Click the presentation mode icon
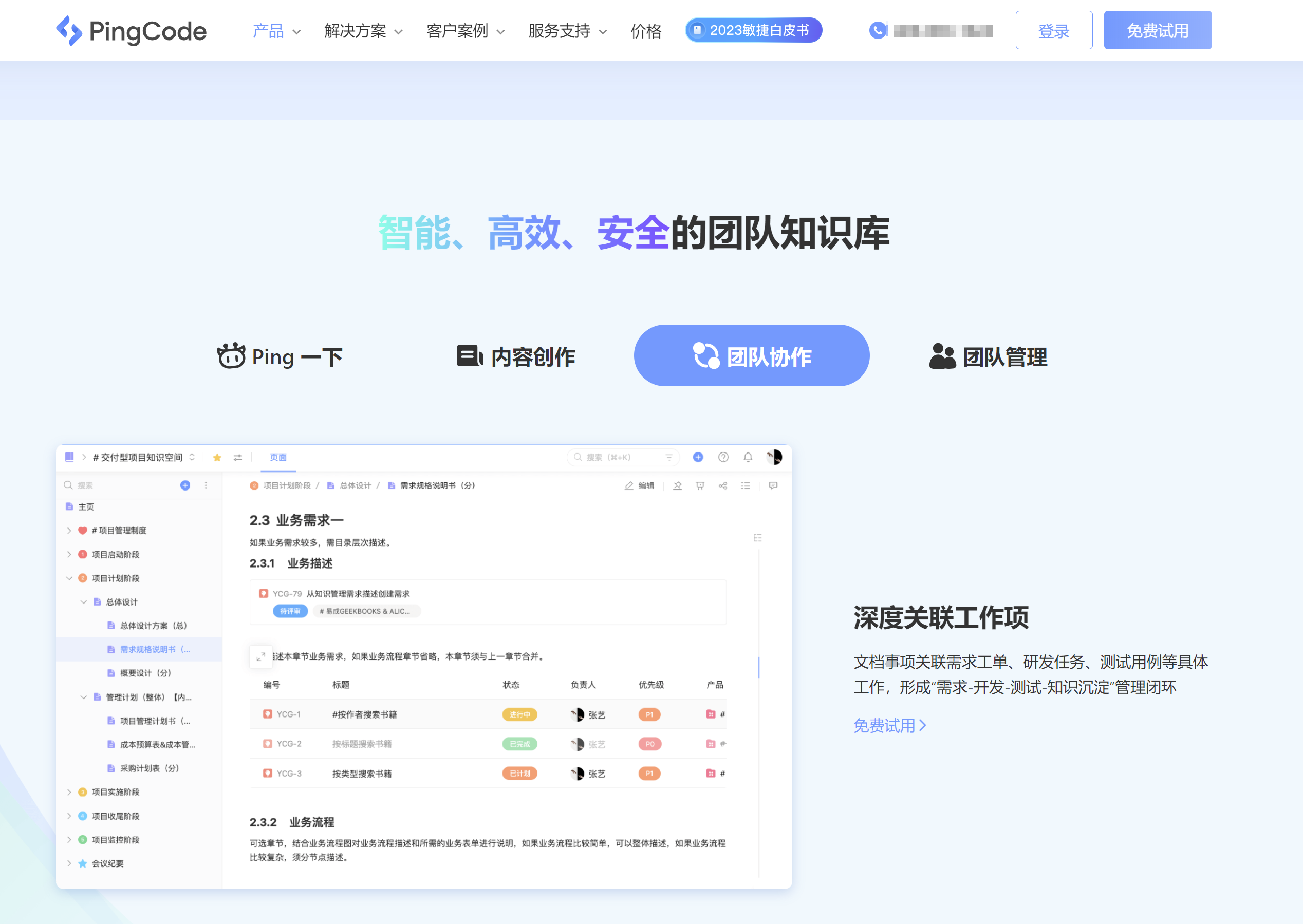 [x=700, y=485]
